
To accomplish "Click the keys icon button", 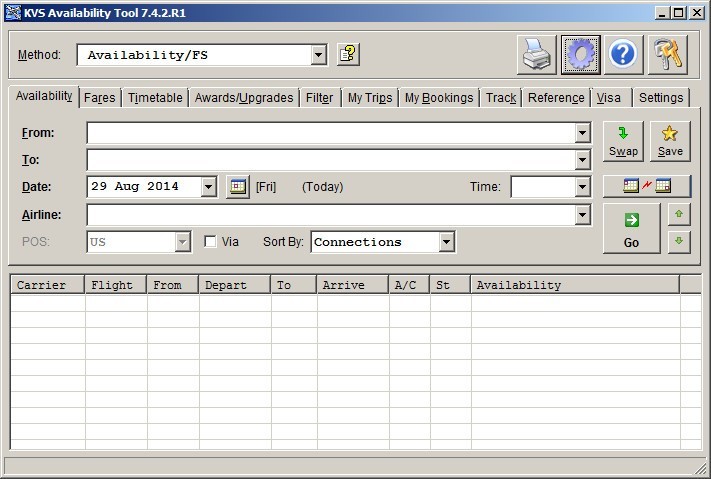I will 667,54.
